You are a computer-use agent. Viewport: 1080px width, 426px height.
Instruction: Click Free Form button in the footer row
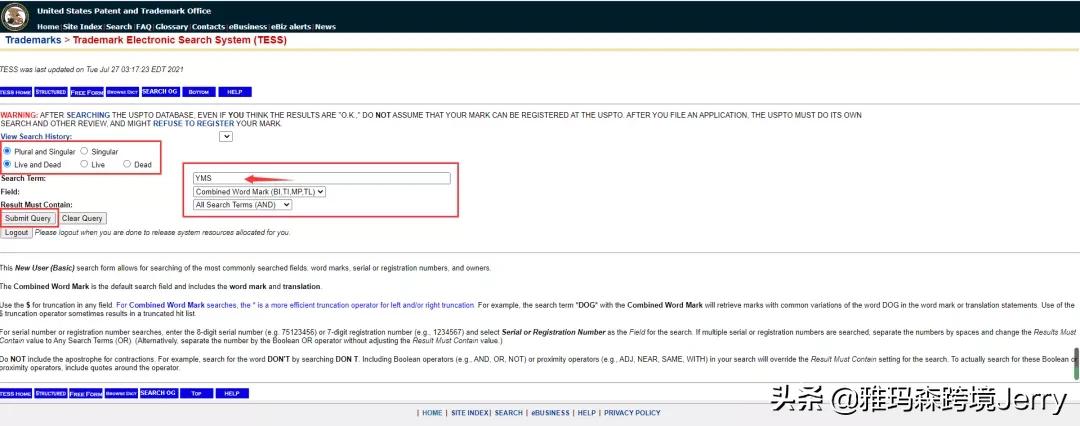pos(87,393)
